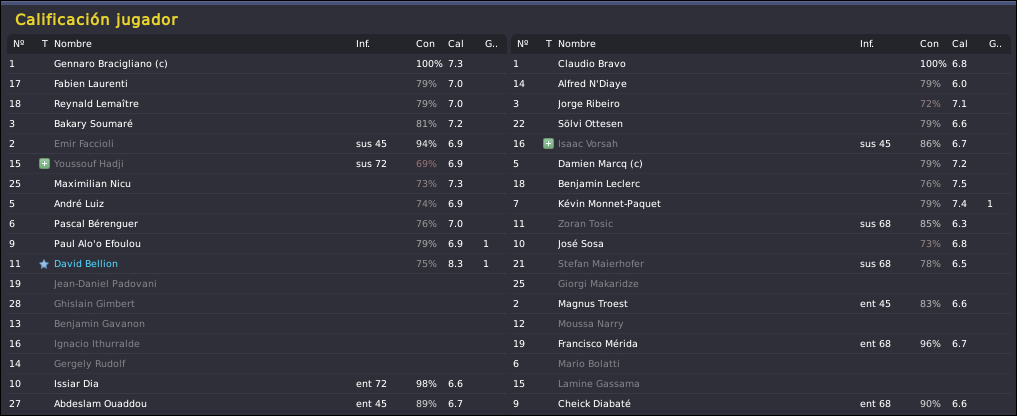Select Francisco Mérida's row
Image resolution: width=1017 pixels, height=416 pixels.
(760, 343)
